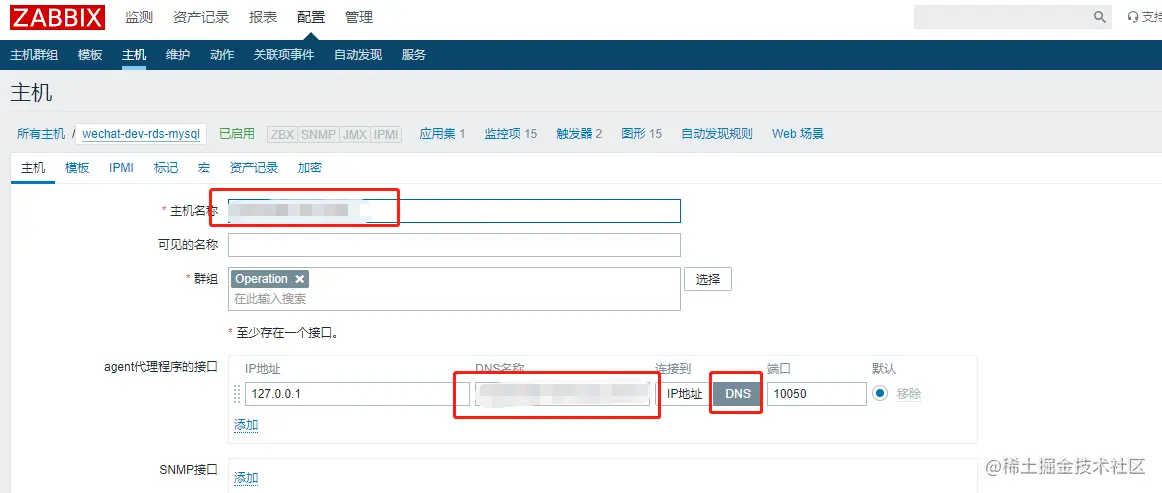This screenshot has width=1162, height=493.
Task: Click 移除 on agent interface
Action: tap(909, 394)
